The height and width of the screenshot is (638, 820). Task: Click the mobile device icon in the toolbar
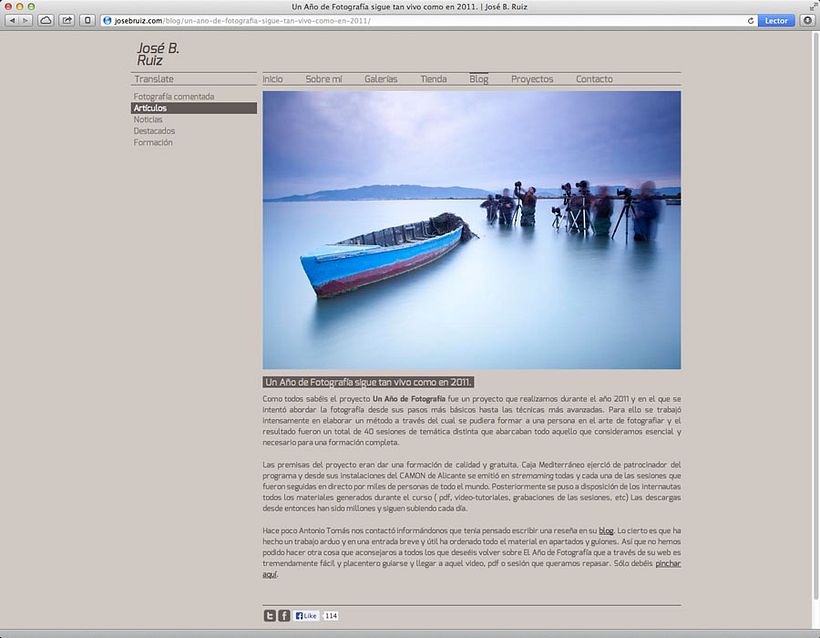87,18
